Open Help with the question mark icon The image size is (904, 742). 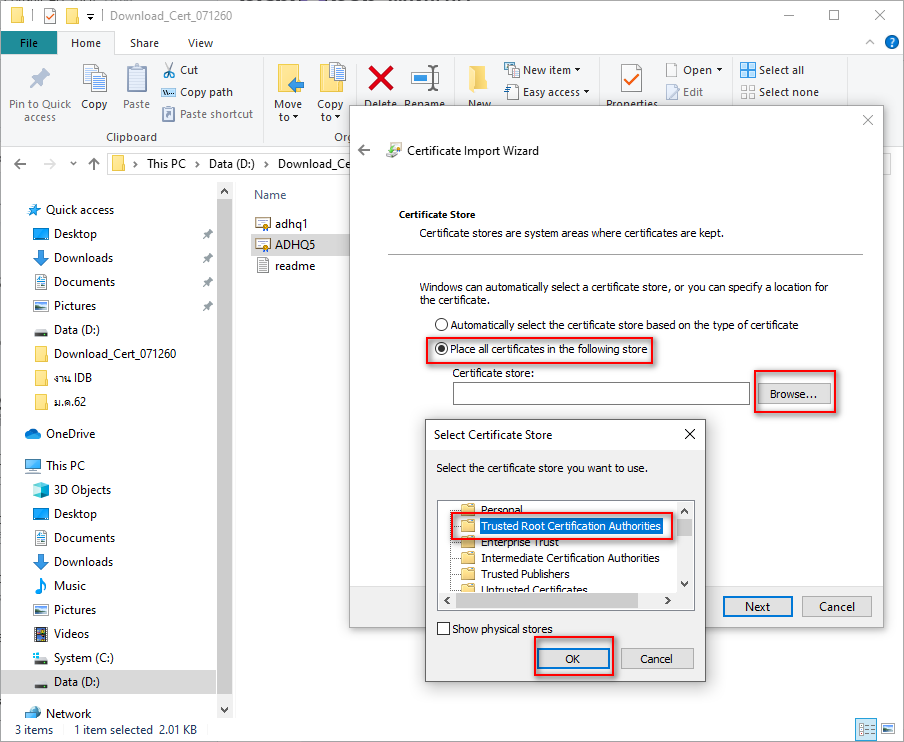pyautogui.click(x=891, y=42)
